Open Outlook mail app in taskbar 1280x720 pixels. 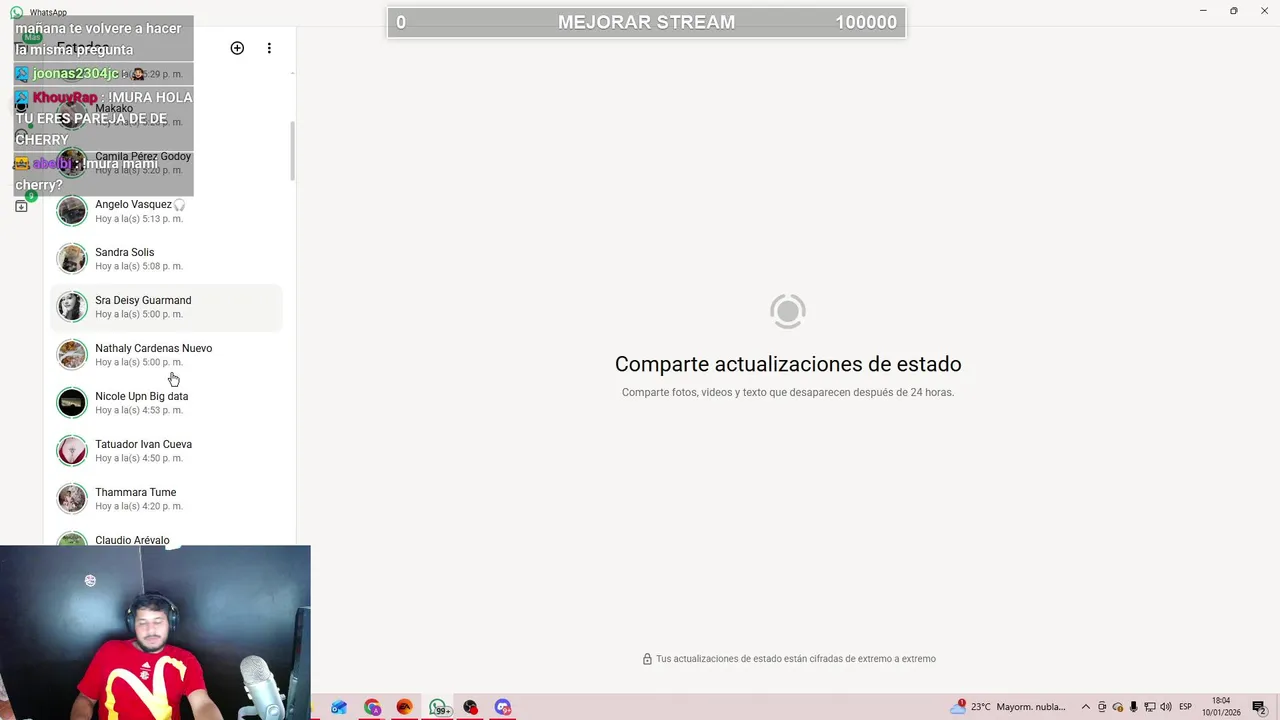pyautogui.click(x=339, y=707)
